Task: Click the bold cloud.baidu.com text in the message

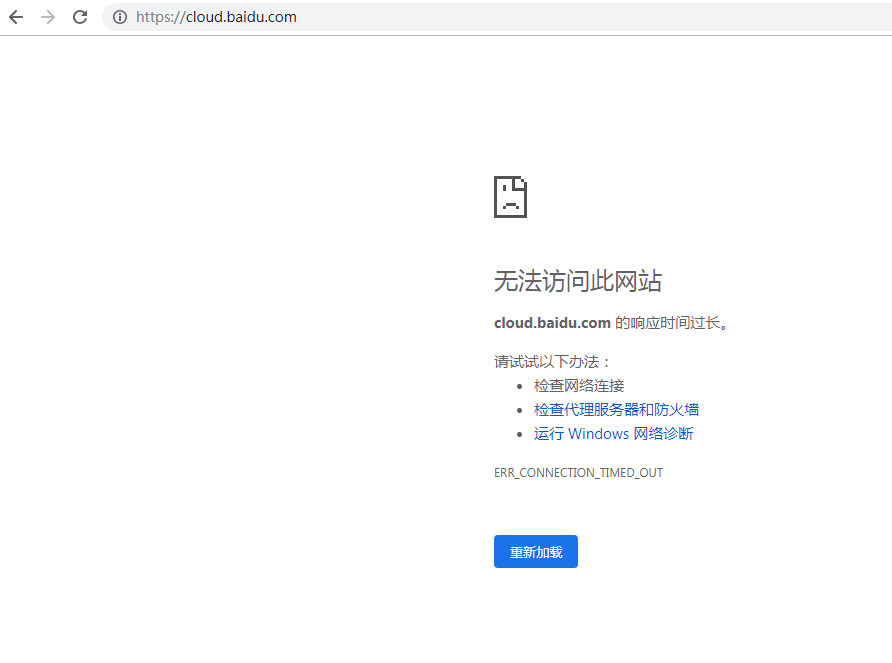Action: tap(552, 323)
